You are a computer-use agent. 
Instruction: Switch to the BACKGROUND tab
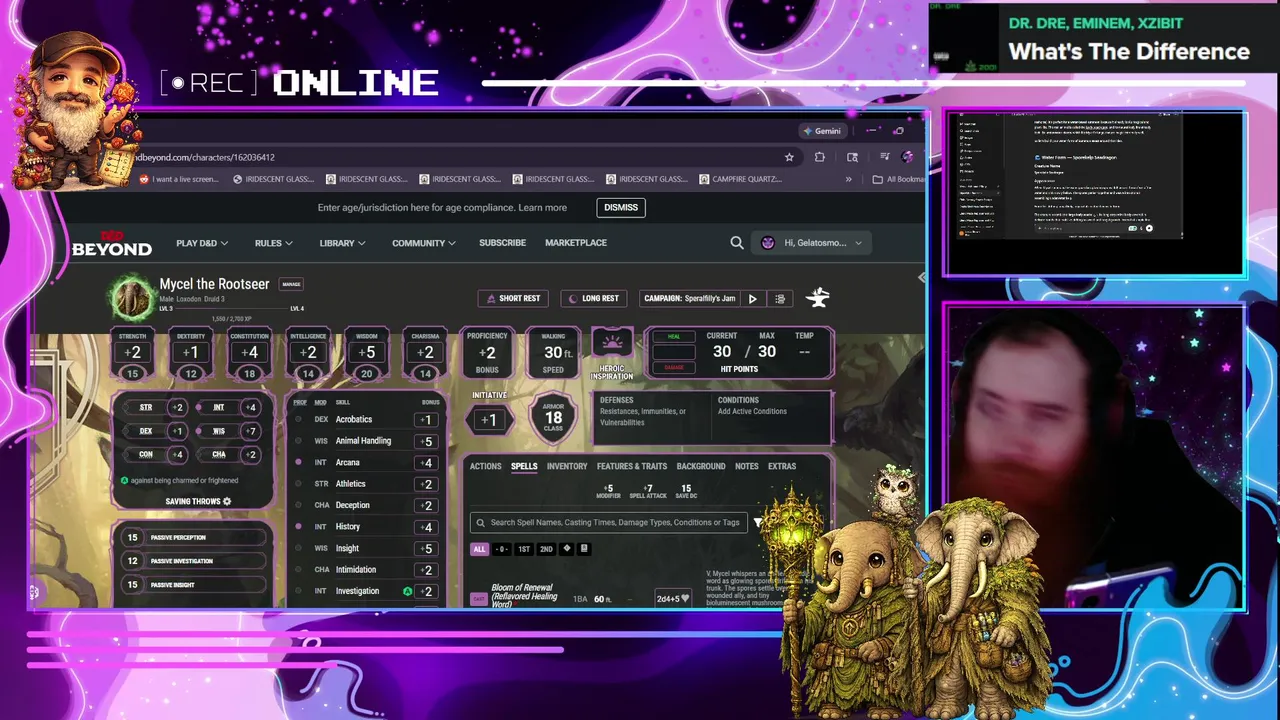tap(701, 466)
